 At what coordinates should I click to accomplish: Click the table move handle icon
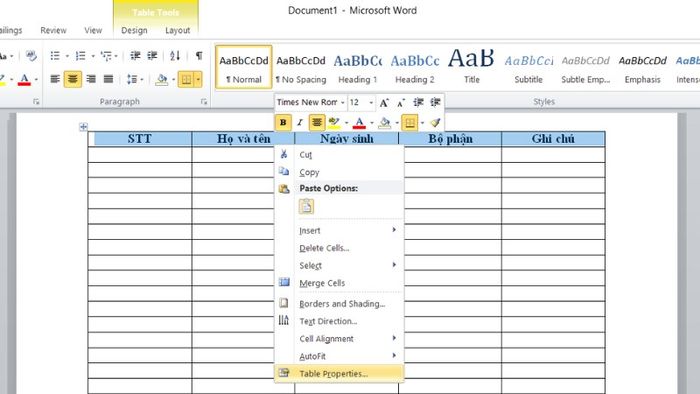[83, 127]
